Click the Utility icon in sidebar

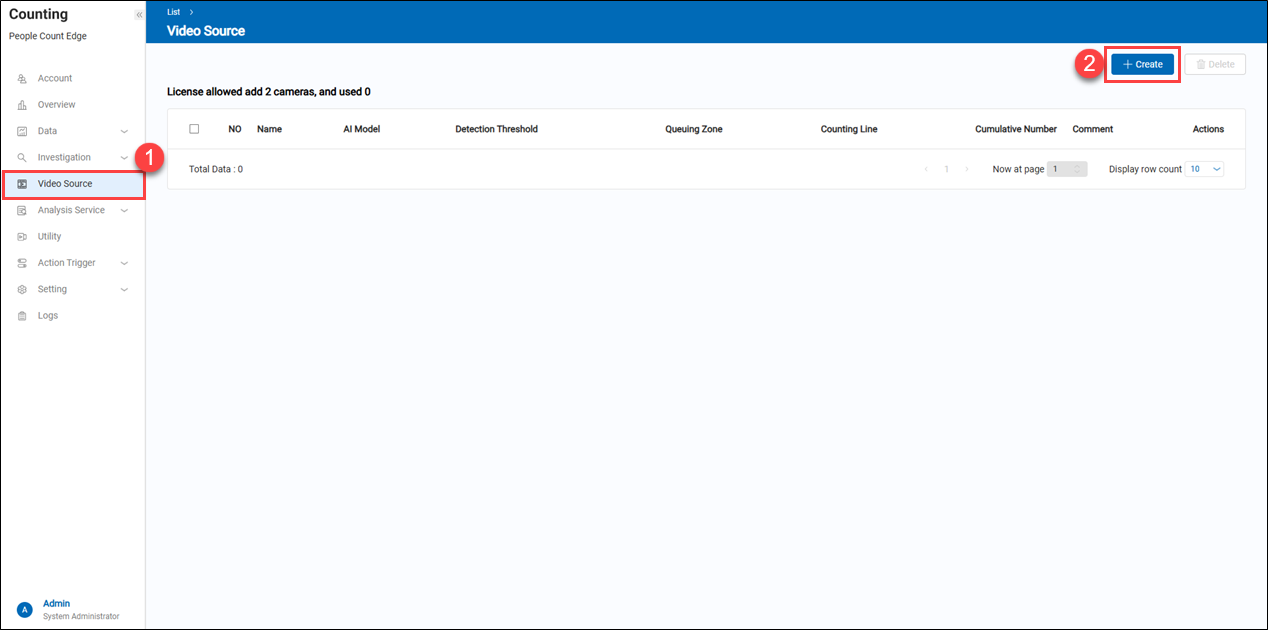(x=22, y=237)
